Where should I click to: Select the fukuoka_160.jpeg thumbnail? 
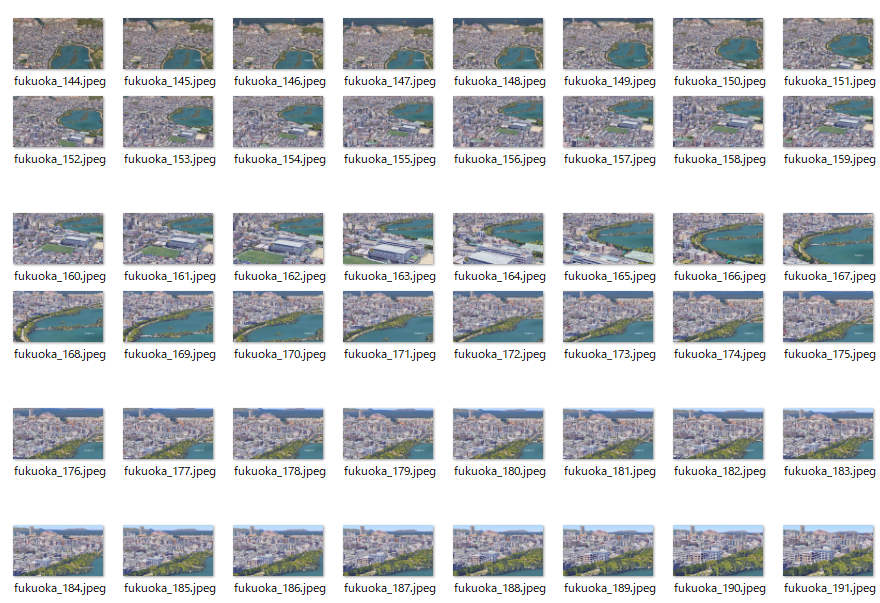tap(58, 239)
